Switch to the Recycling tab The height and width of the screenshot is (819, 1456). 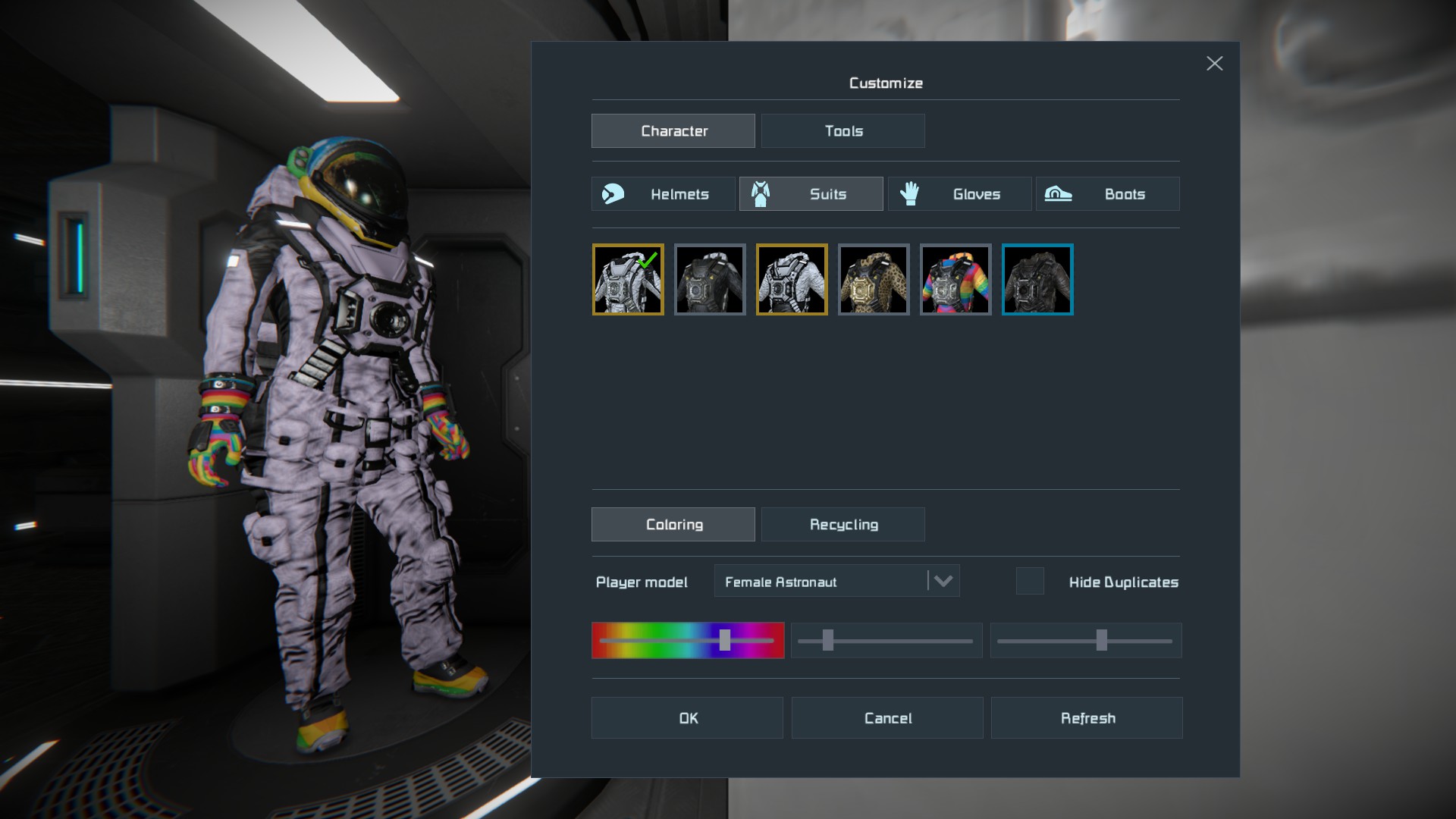843,525
